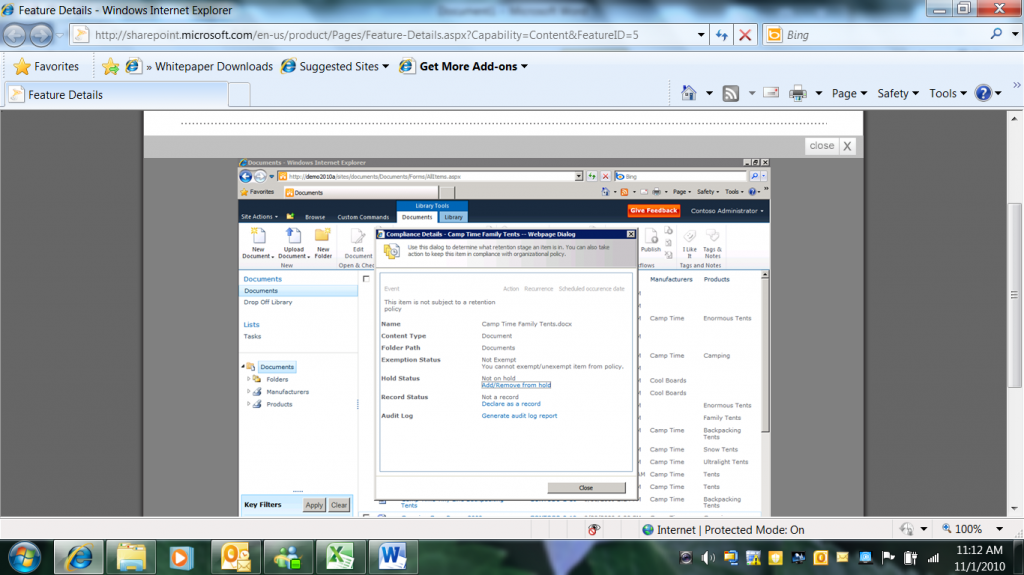1024x575 pixels.
Task: Click Close button in Compliance Details dialog
Action: pyautogui.click(x=586, y=488)
